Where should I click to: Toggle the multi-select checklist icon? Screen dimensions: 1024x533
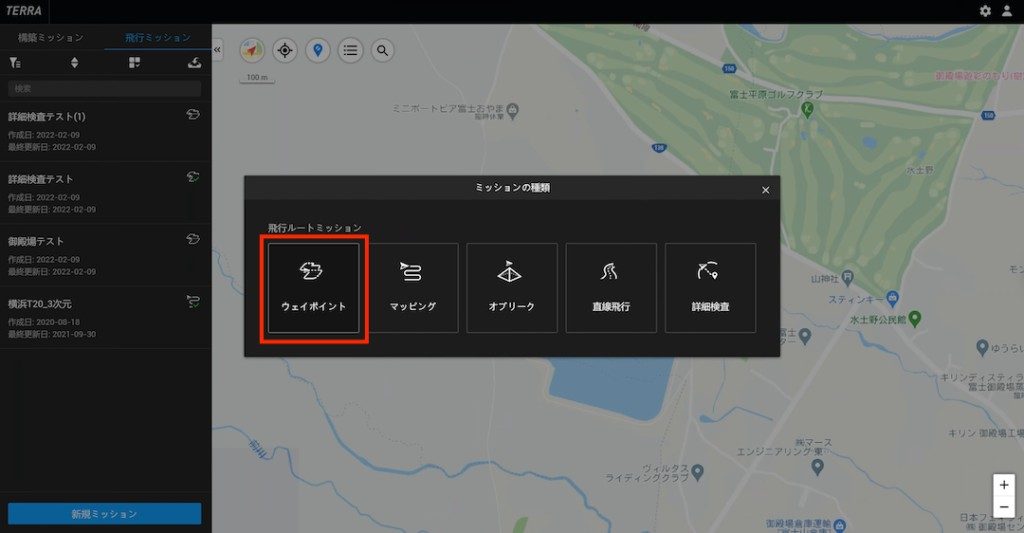134,63
